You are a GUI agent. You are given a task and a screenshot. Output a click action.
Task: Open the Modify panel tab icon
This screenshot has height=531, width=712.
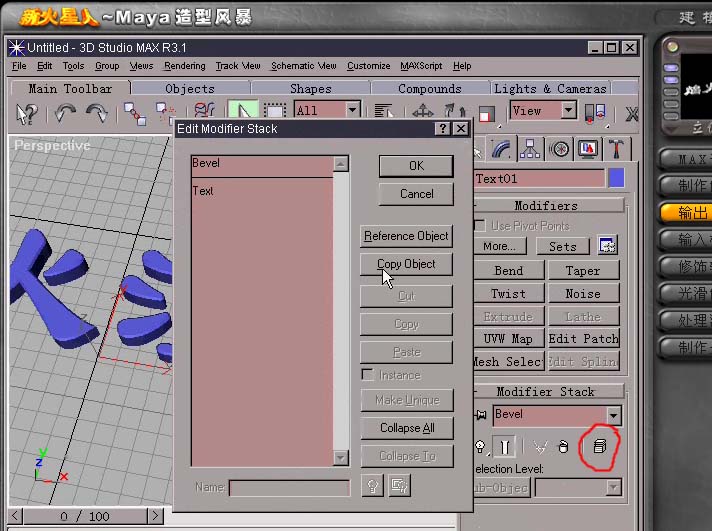(x=501, y=149)
